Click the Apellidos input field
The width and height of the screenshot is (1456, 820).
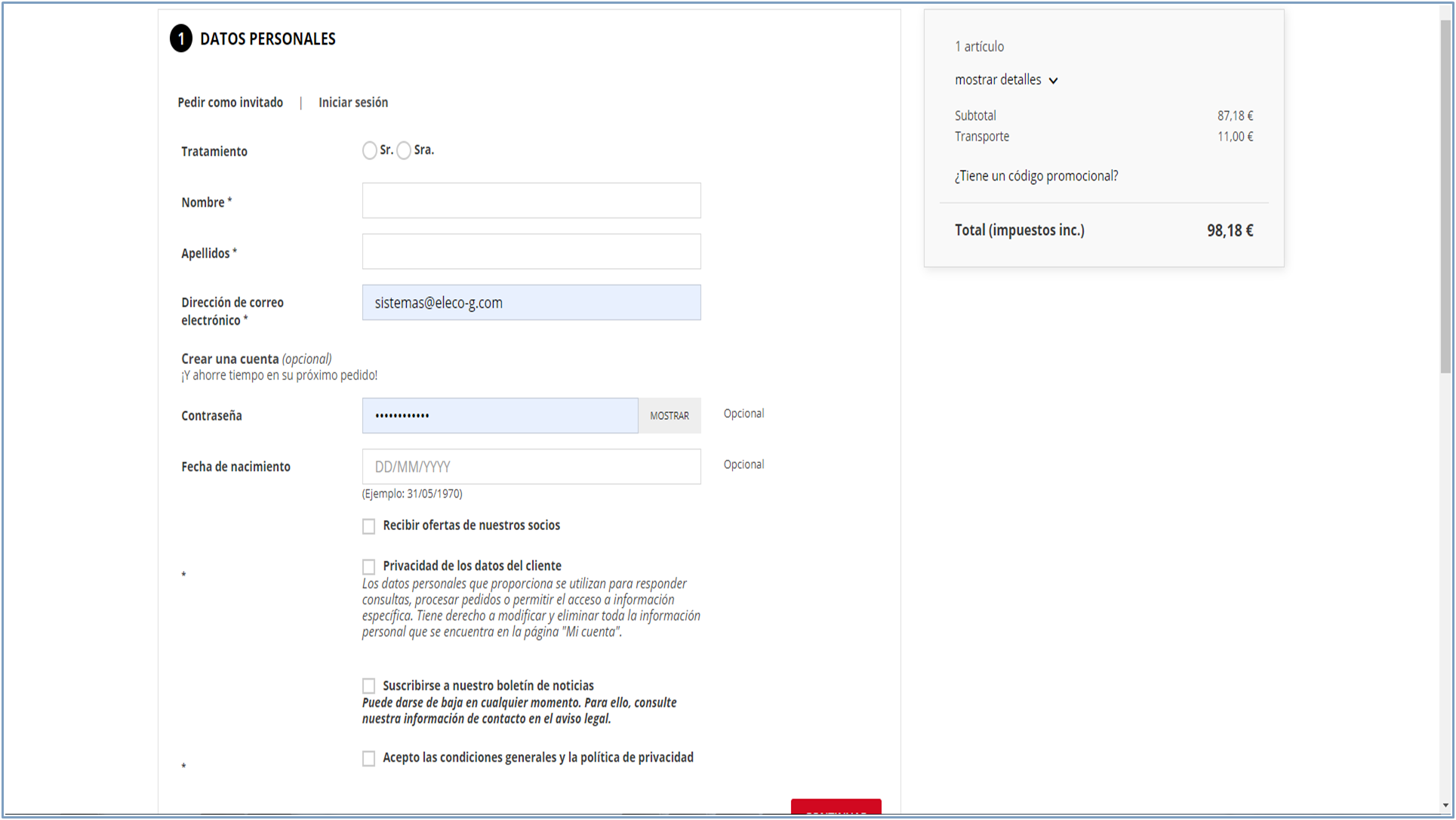coord(531,251)
